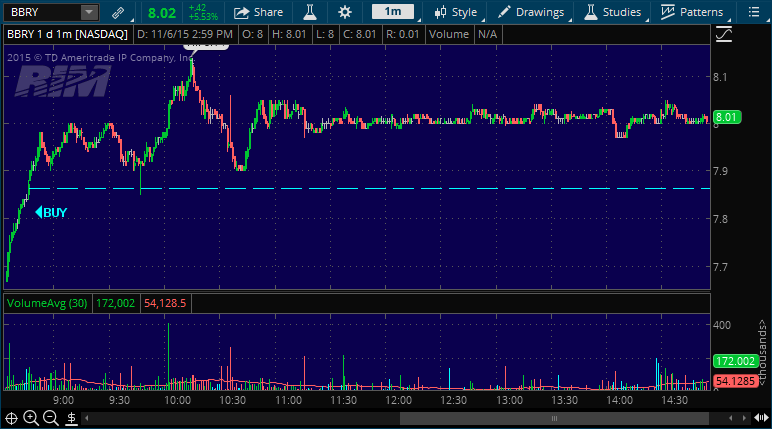Click the 54.1285 average volume bubble

(735, 381)
